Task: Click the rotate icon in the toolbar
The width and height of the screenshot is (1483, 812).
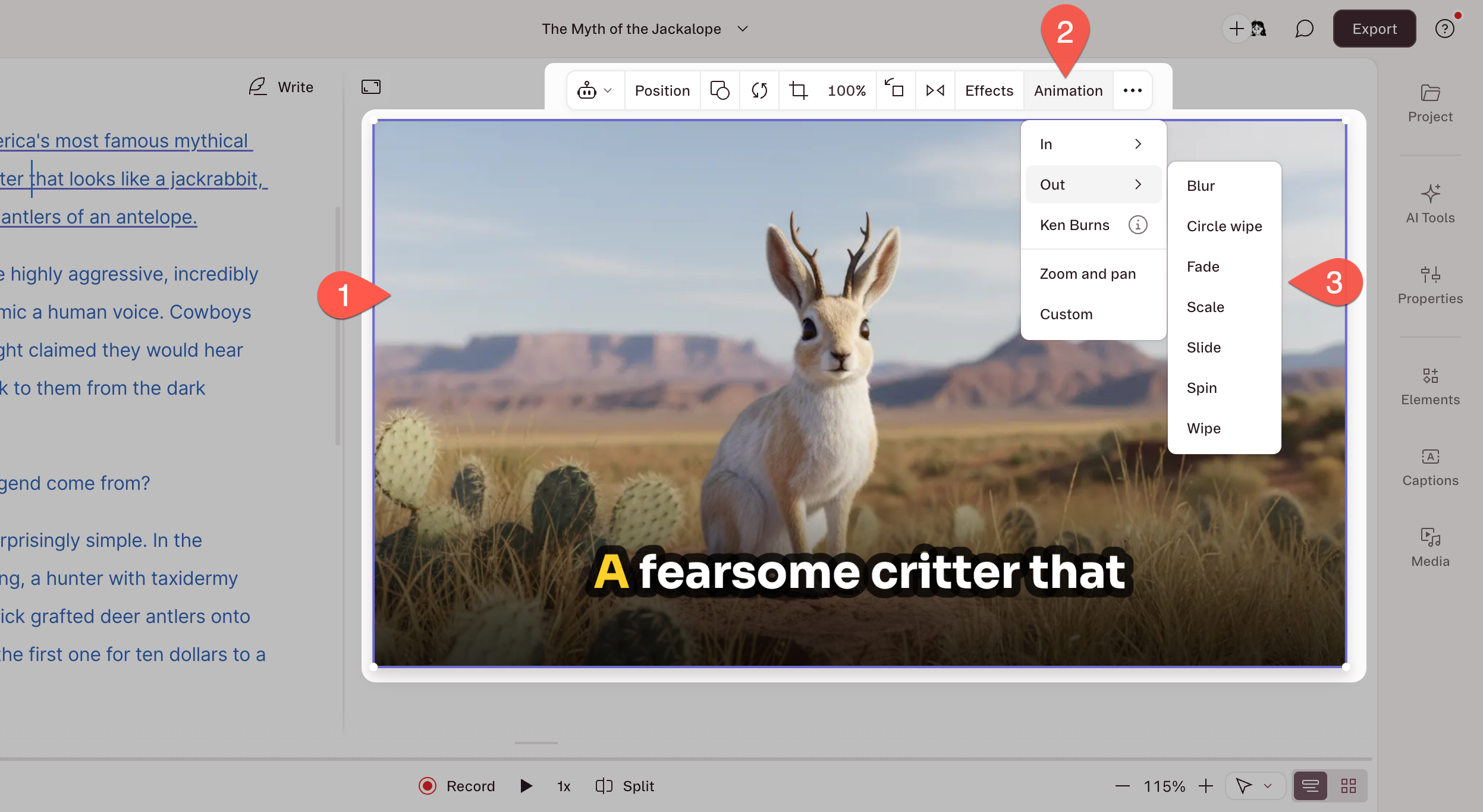Action: (759, 90)
